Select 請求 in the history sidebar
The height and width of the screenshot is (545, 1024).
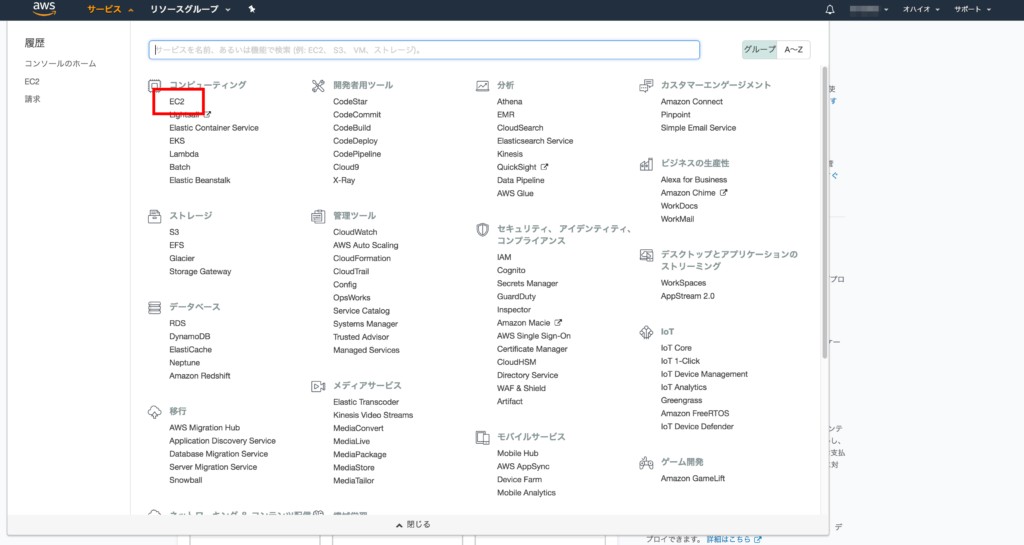[x=33, y=99]
